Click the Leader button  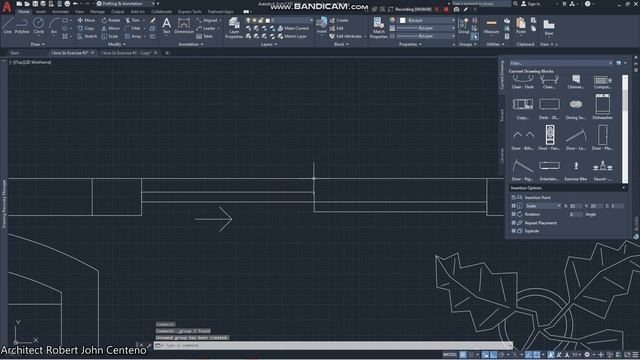[206, 28]
